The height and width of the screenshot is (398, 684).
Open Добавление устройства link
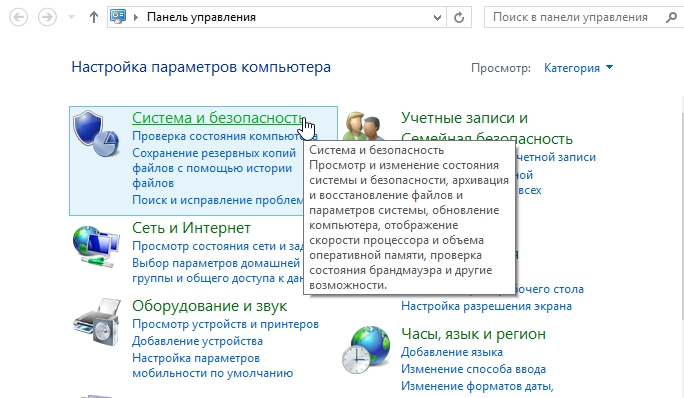[198, 341]
